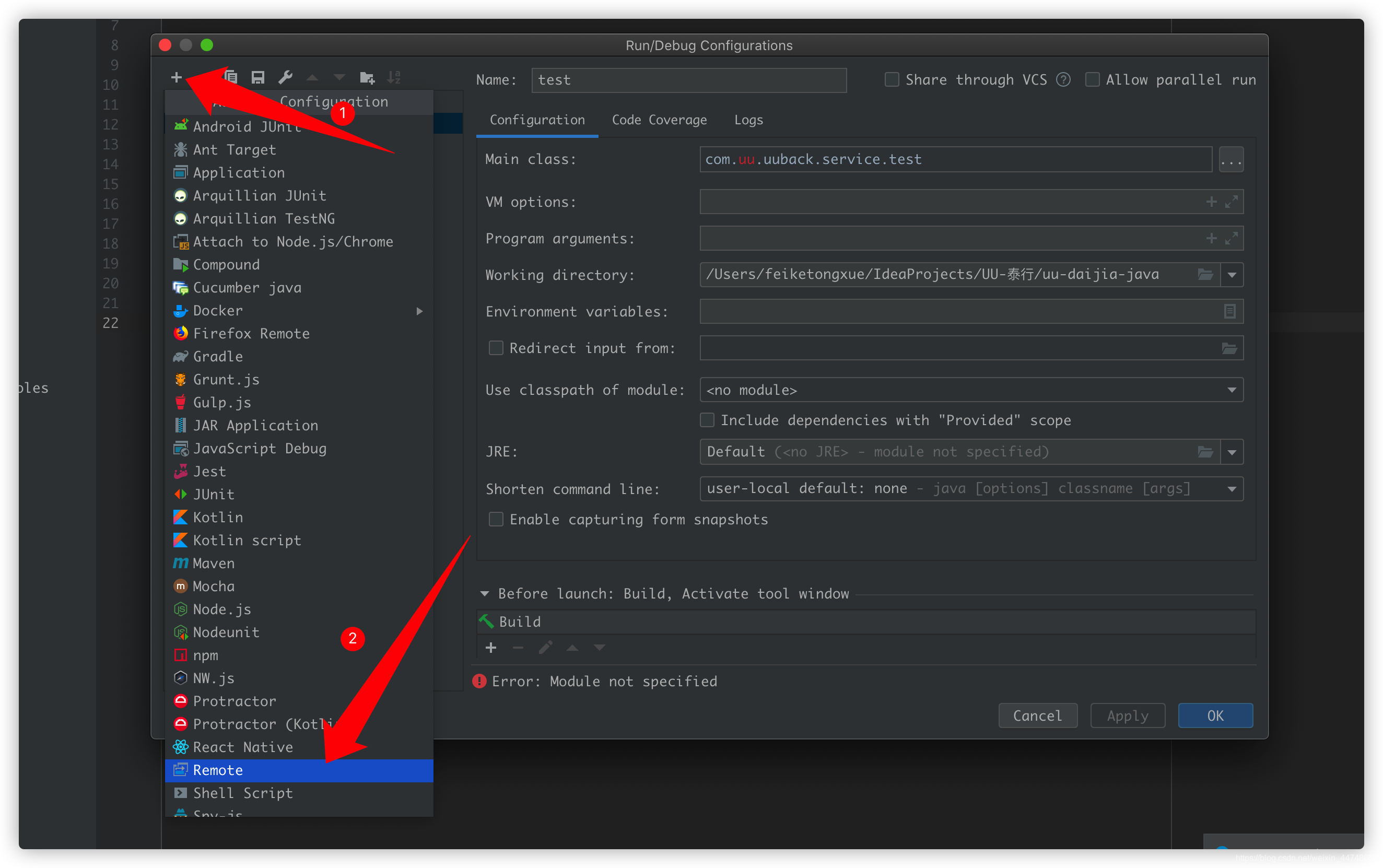This screenshot has width=1383, height=868.
Task: Move Before launch task up
Action: click(572, 648)
